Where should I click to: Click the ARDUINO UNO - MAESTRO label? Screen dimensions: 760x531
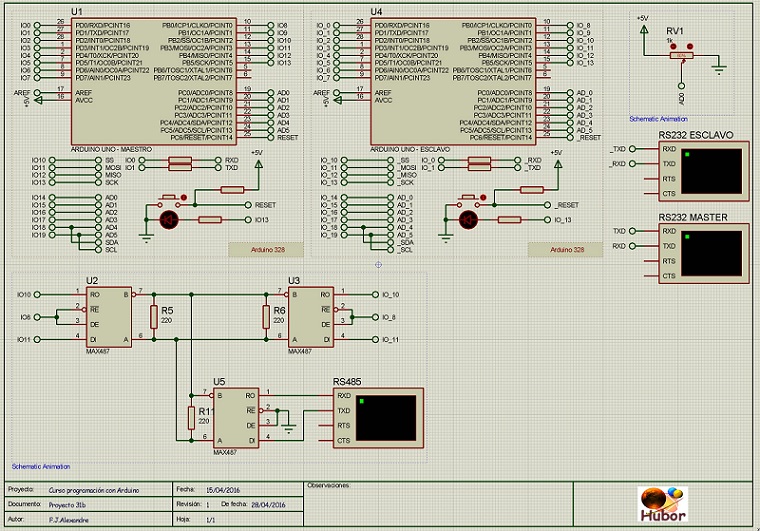pos(111,150)
